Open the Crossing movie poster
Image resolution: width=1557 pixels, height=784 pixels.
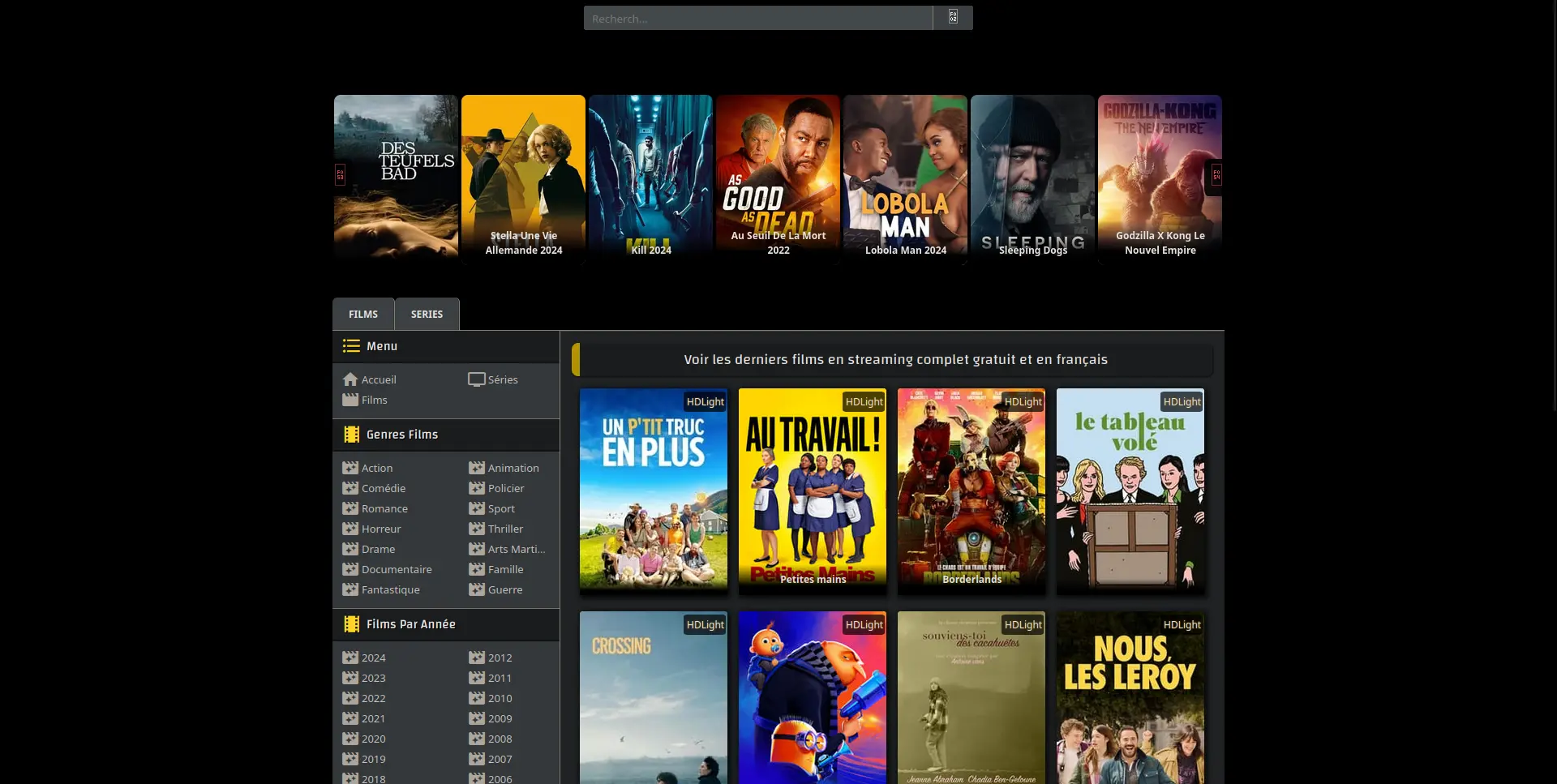click(x=654, y=697)
